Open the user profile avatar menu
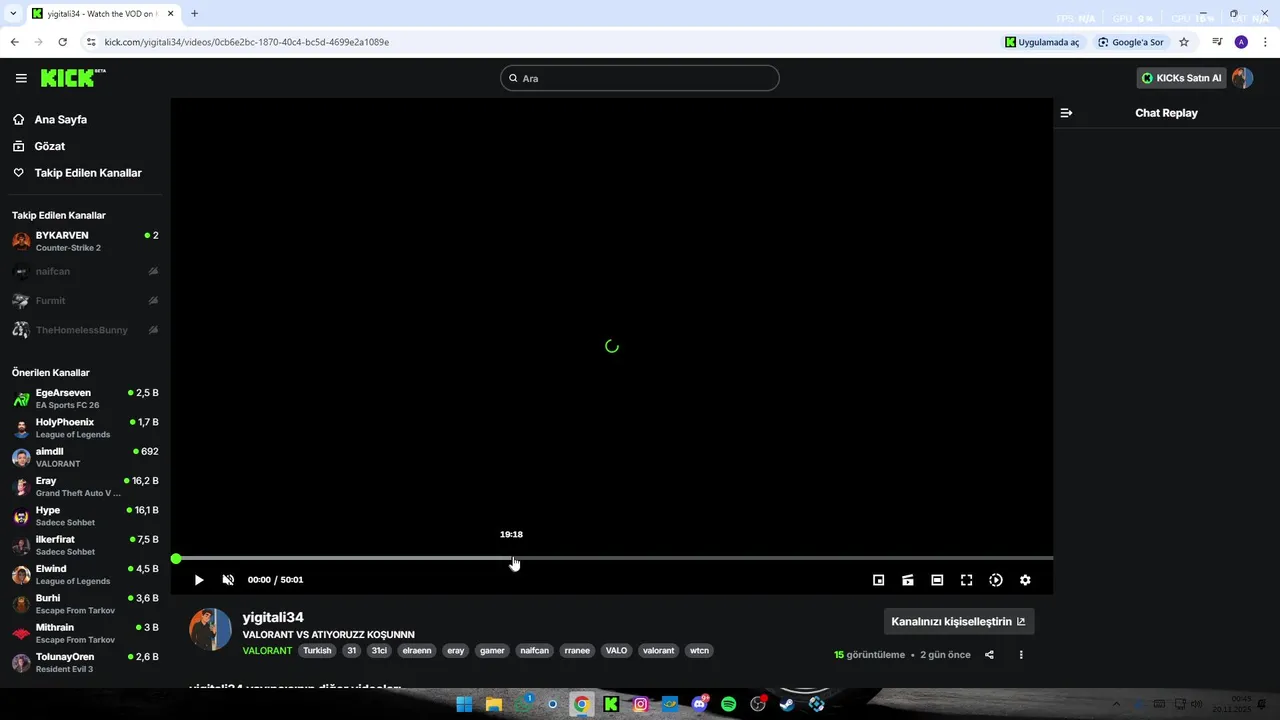The height and width of the screenshot is (720, 1280). [x=1242, y=78]
